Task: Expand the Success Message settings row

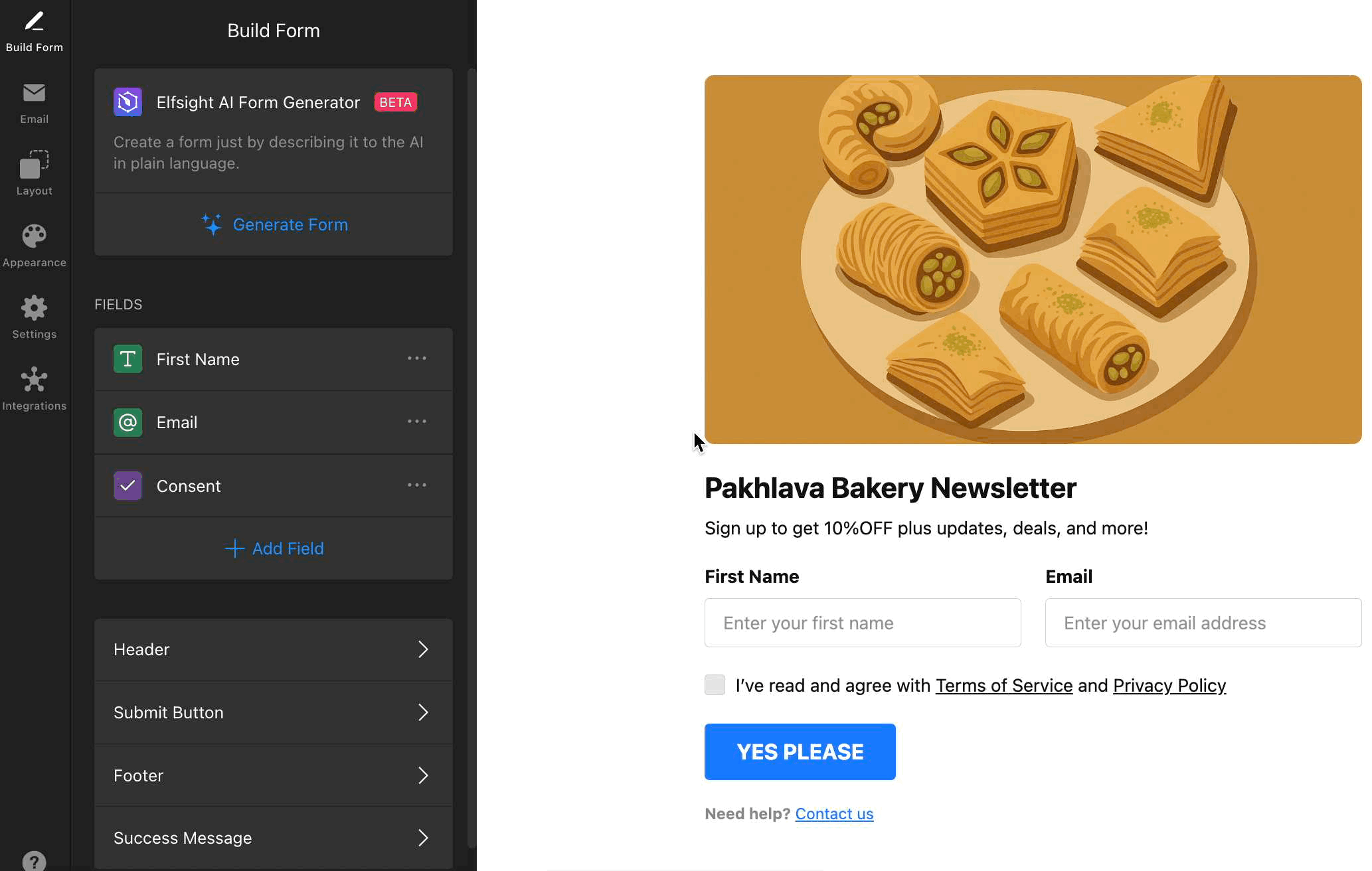Action: 273,838
